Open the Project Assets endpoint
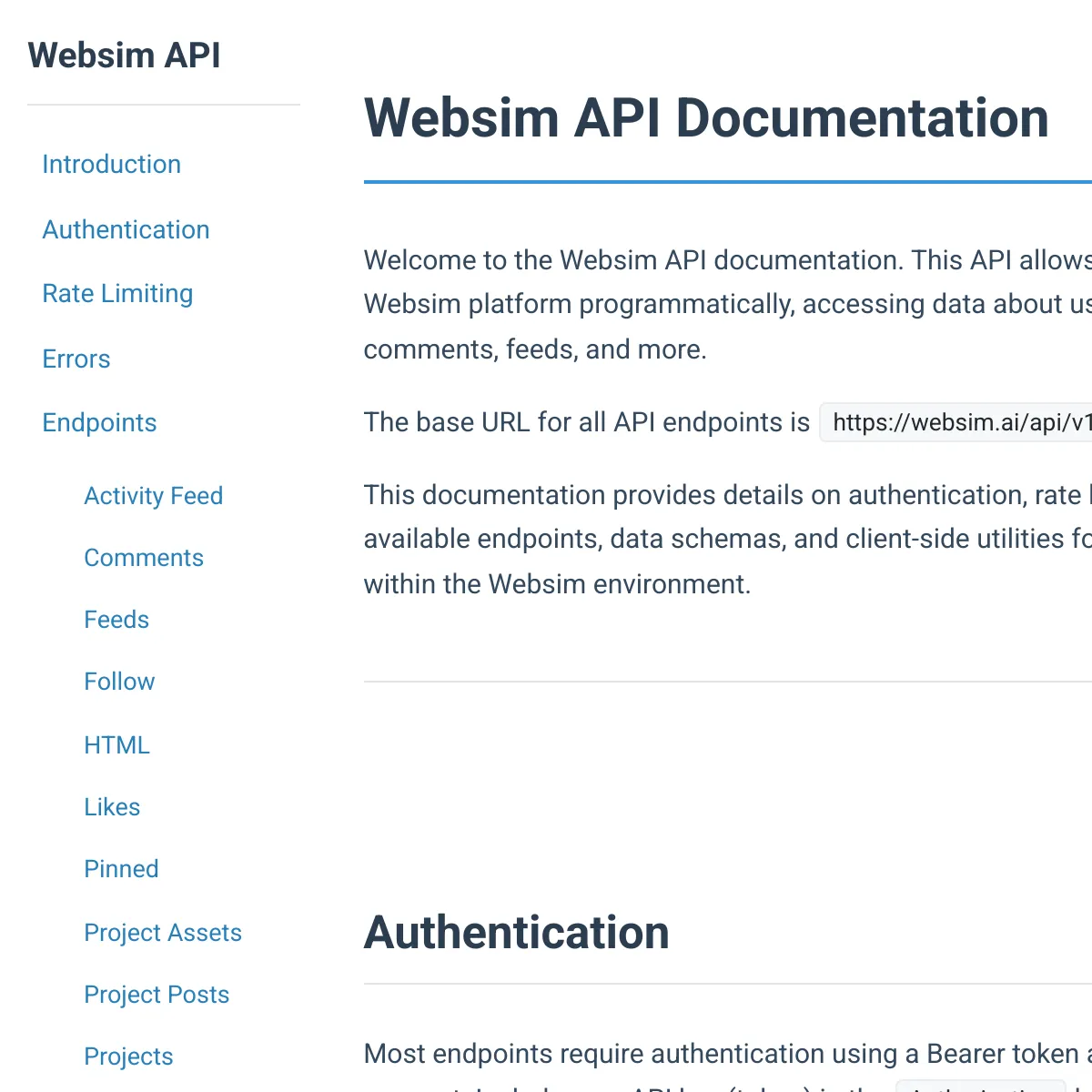The height and width of the screenshot is (1092, 1092). click(x=163, y=933)
